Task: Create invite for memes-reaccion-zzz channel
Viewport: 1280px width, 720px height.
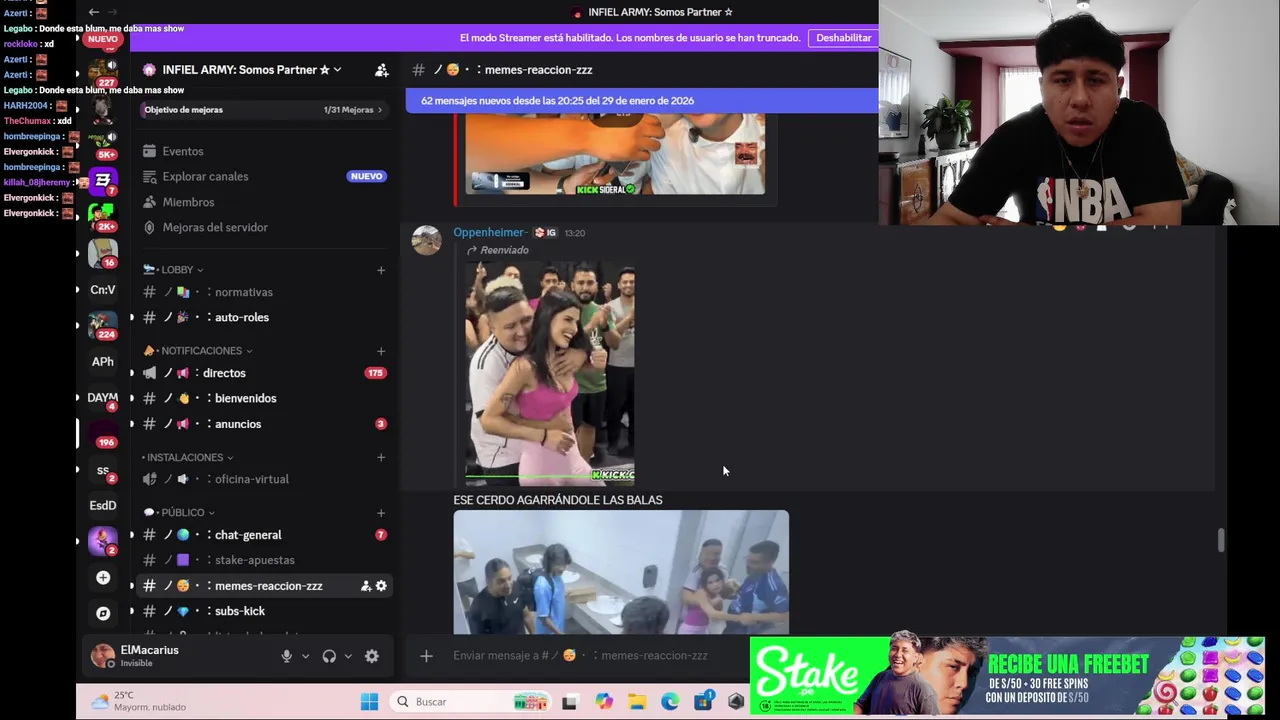Action: coord(365,586)
